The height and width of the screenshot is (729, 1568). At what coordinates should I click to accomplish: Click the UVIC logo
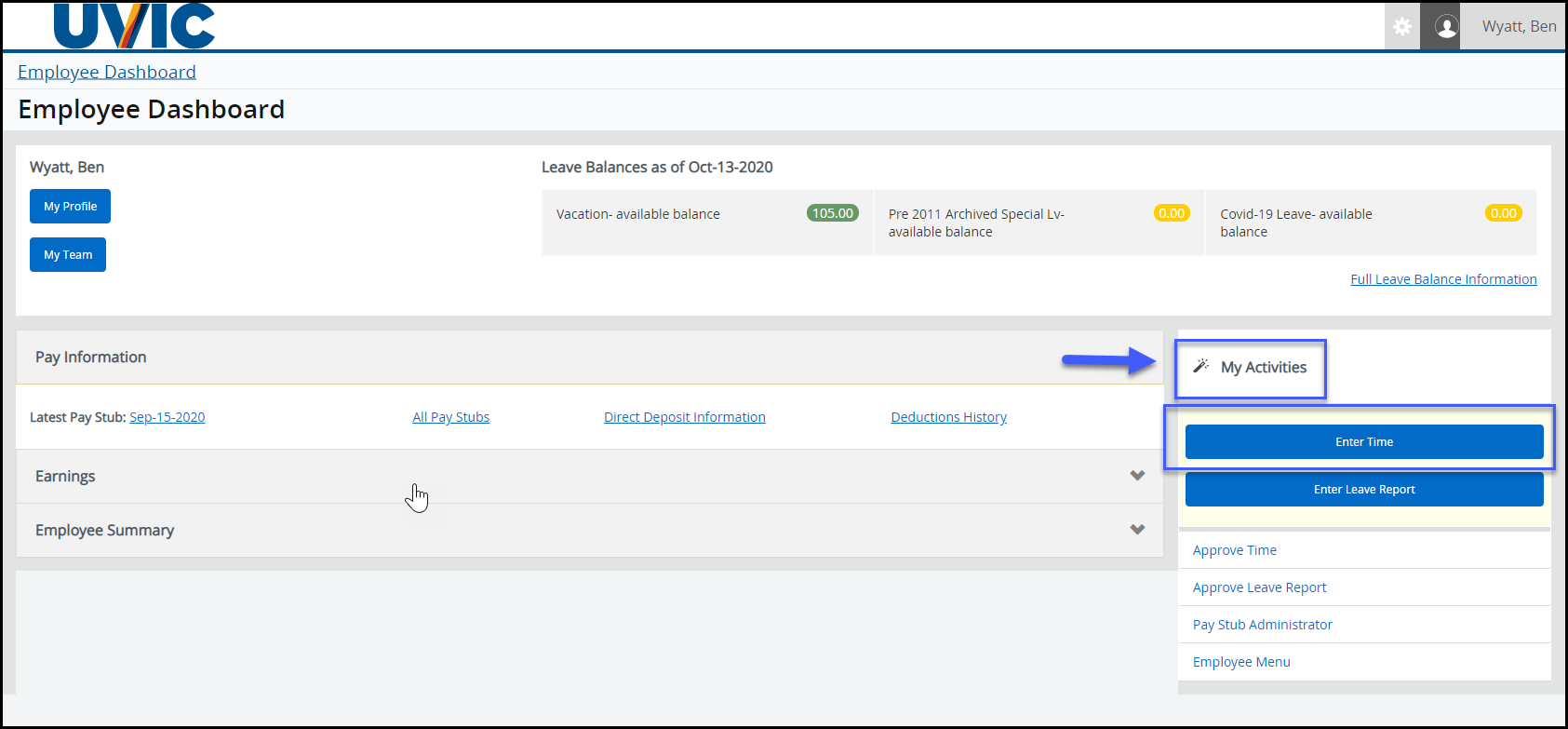point(135,26)
